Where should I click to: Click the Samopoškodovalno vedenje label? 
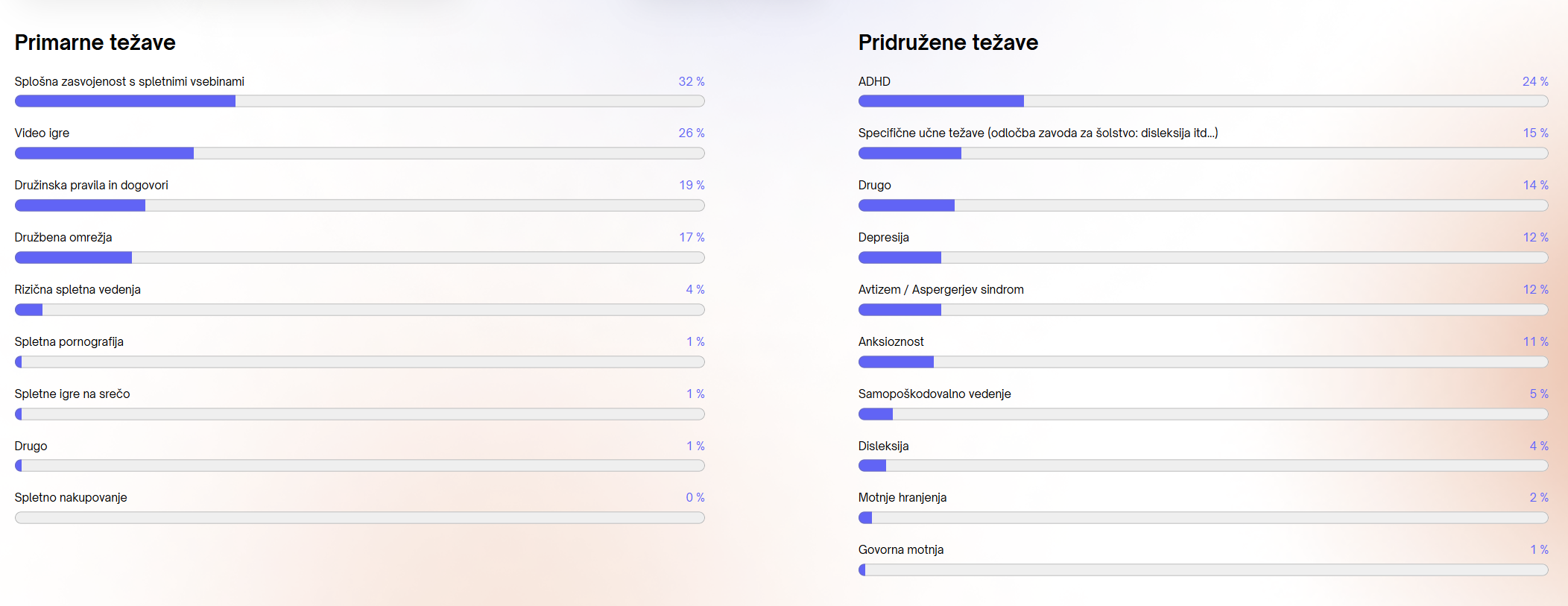[934, 394]
